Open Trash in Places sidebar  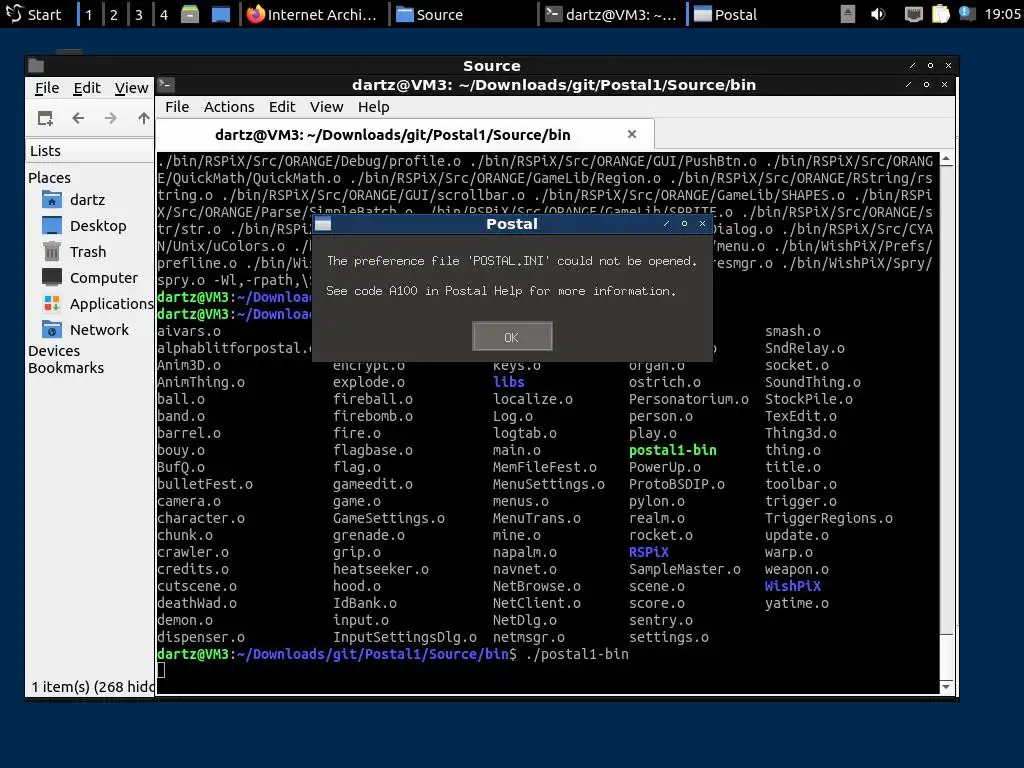pos(90,252)
